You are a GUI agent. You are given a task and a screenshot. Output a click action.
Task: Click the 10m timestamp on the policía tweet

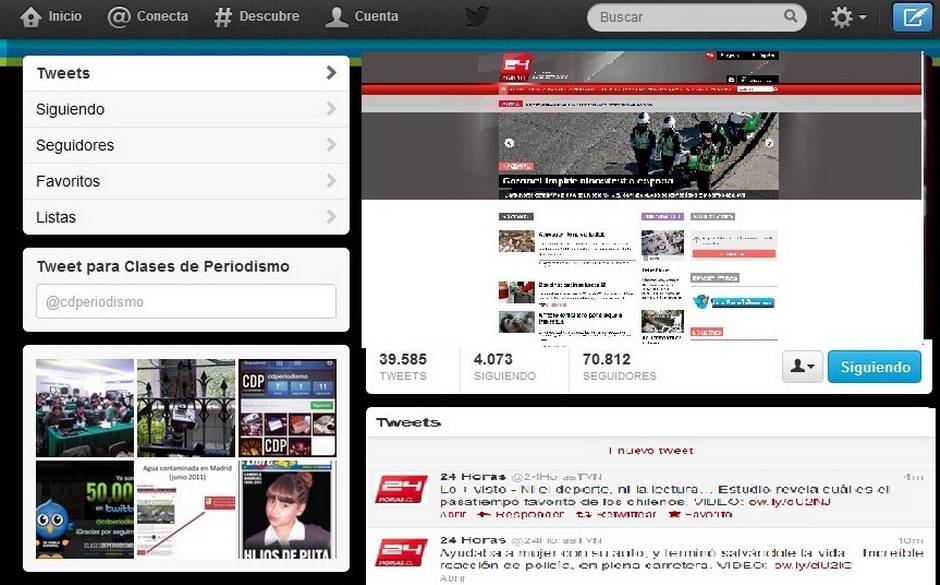point(911,541)
